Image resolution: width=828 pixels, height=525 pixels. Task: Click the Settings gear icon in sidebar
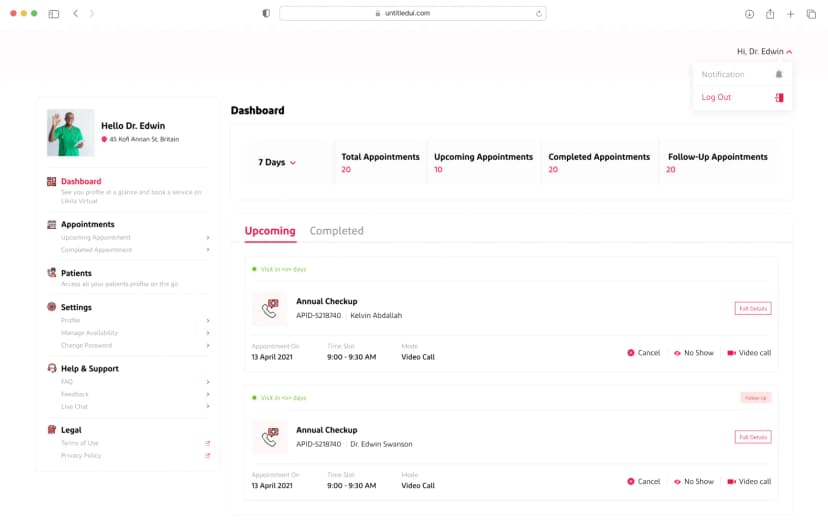[x=51, y=307]
